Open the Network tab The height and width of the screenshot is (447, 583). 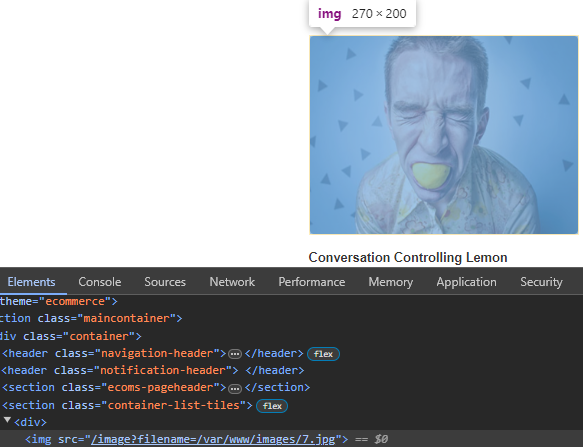click(232, 282)
